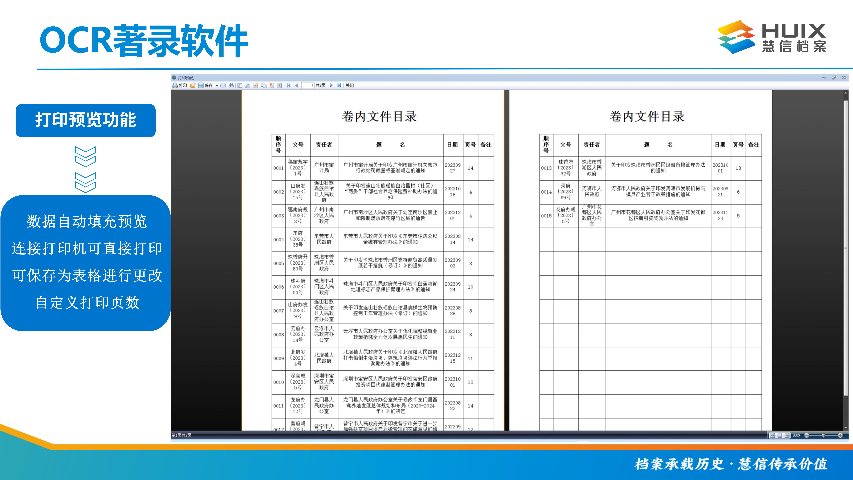
Task: Click the text 可保存为表格进行更改
Action: point(87,275)
